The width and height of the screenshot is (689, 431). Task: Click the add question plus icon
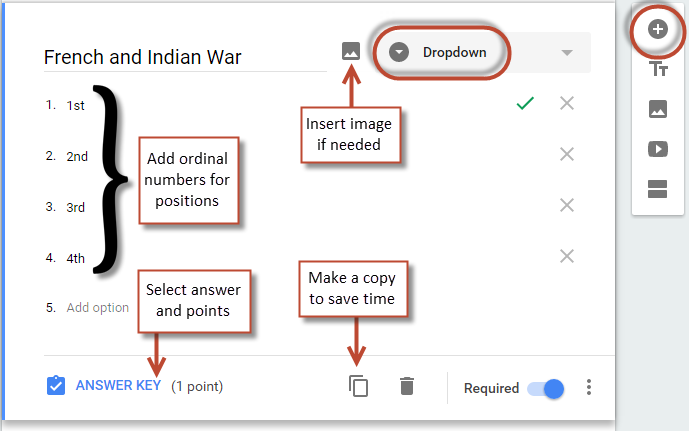pos(657,30)
